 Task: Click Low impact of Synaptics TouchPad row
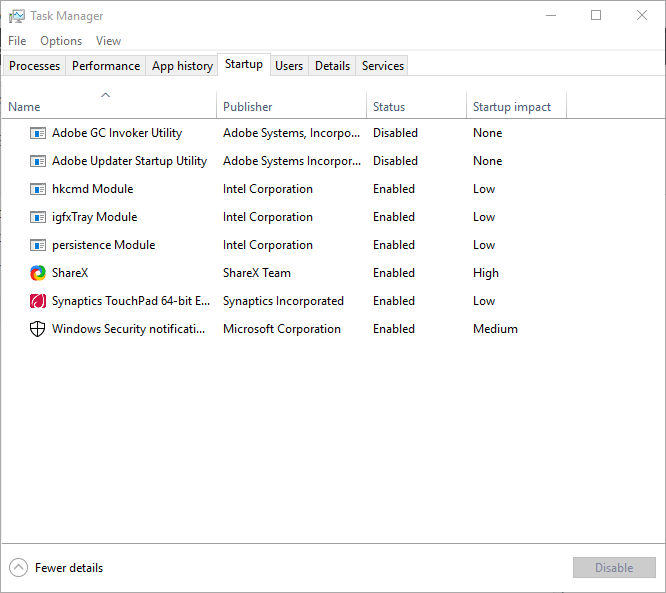(x=484, y=301)
